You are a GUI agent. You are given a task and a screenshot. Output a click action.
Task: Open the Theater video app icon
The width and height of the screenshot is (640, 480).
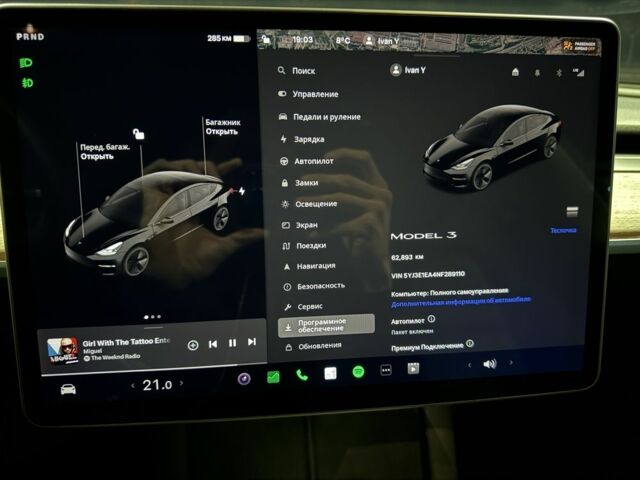click(x=413, y=368)
